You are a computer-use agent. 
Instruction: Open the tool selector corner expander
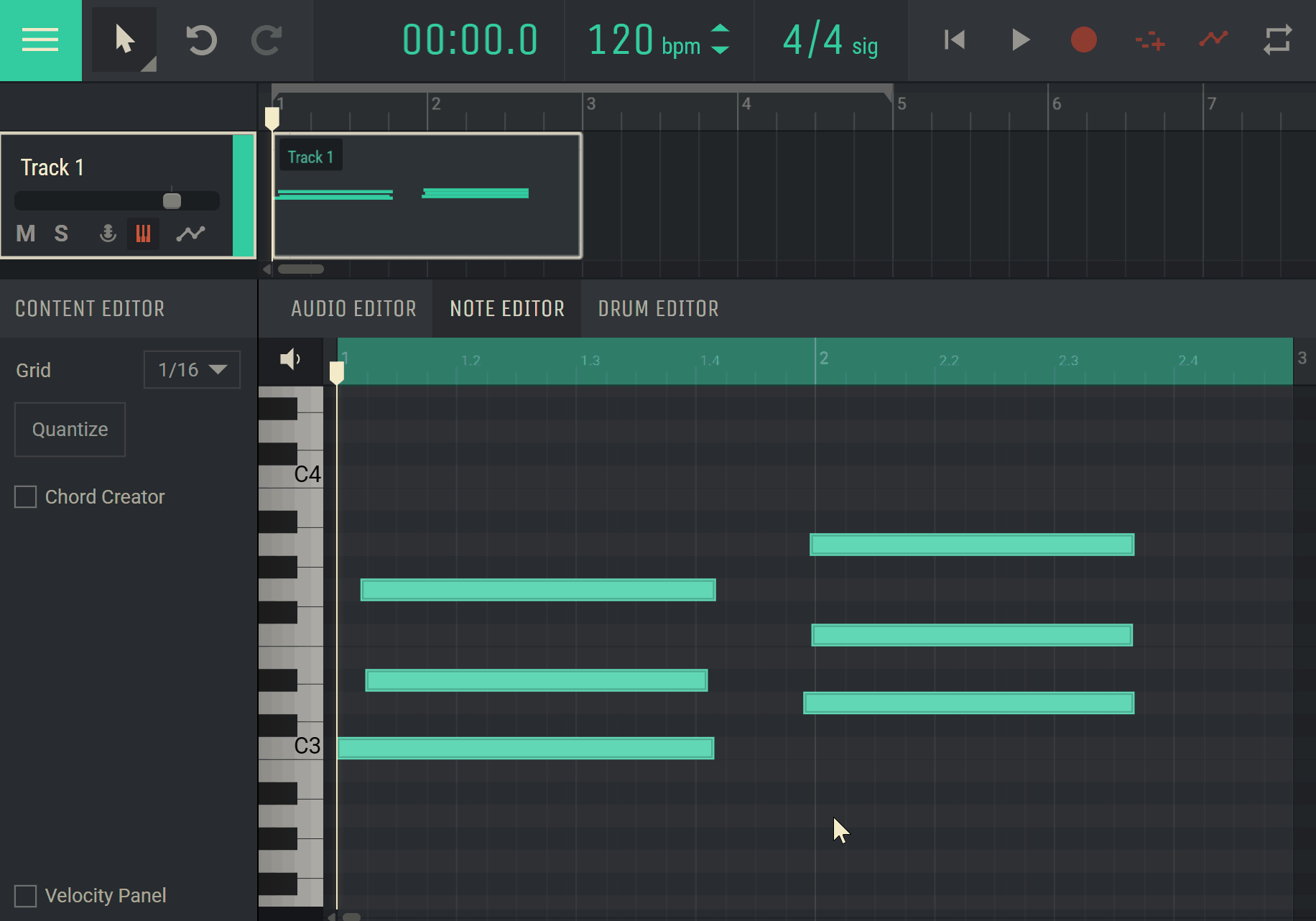pyautogui.click(x=149, y=65)
